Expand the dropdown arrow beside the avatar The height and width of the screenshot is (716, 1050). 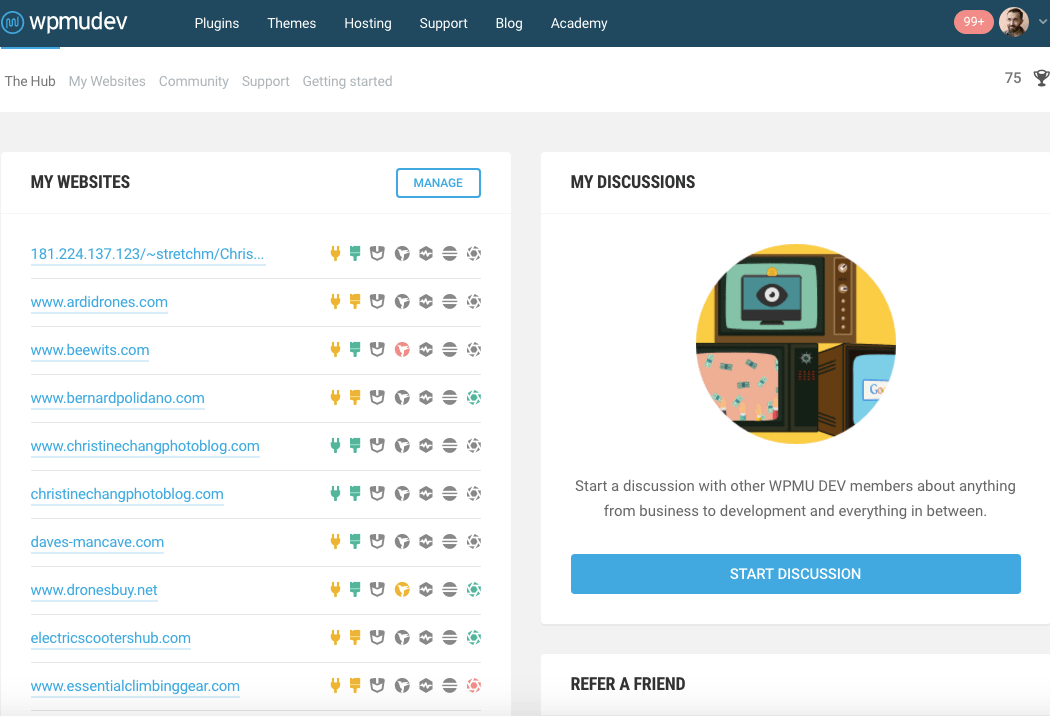[1043, 22]
